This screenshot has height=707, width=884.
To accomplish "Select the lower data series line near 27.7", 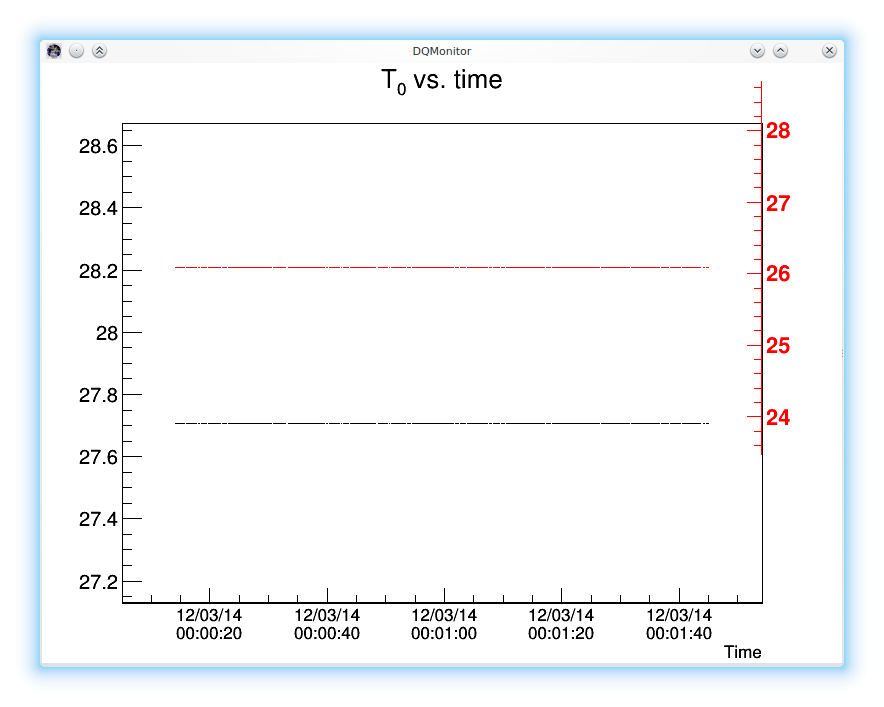I will (440, 422).
